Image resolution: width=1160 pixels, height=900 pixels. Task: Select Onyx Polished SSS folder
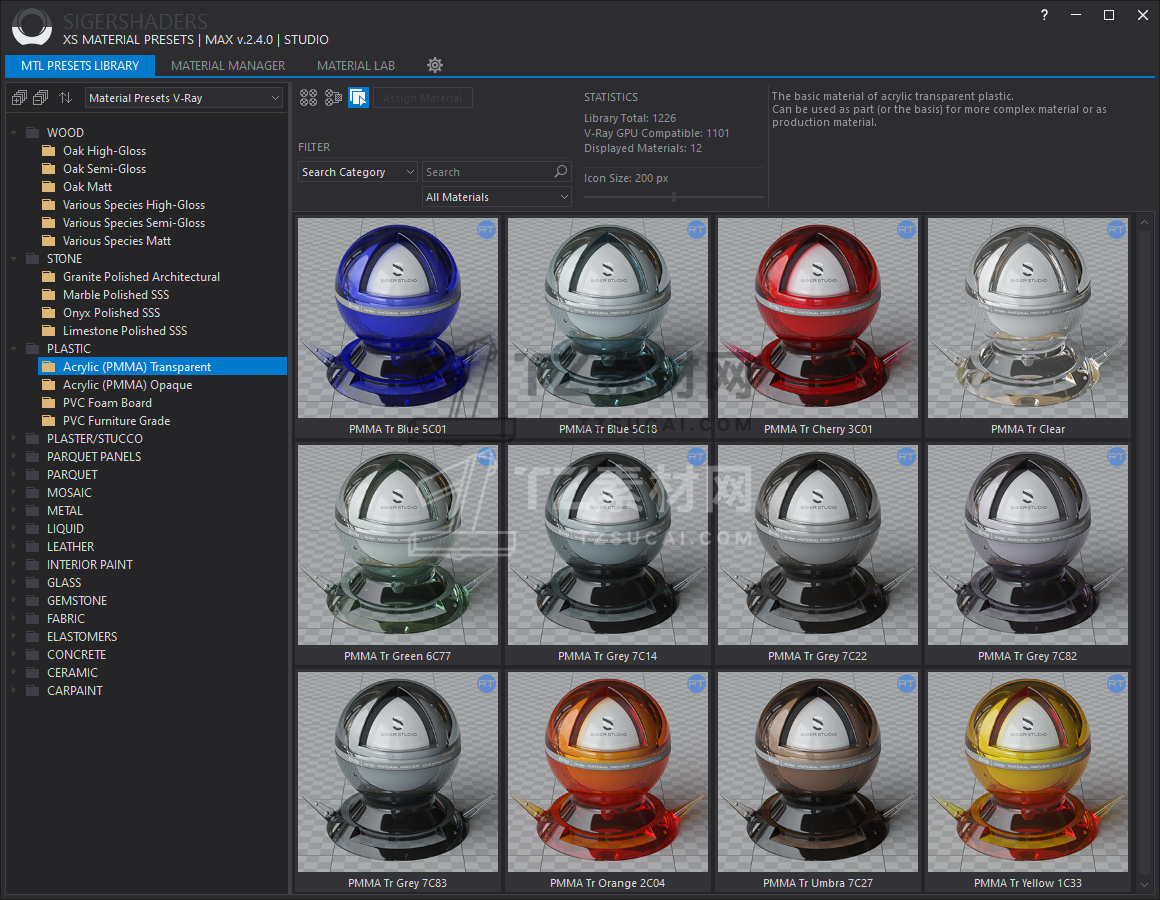click(111, 313)
